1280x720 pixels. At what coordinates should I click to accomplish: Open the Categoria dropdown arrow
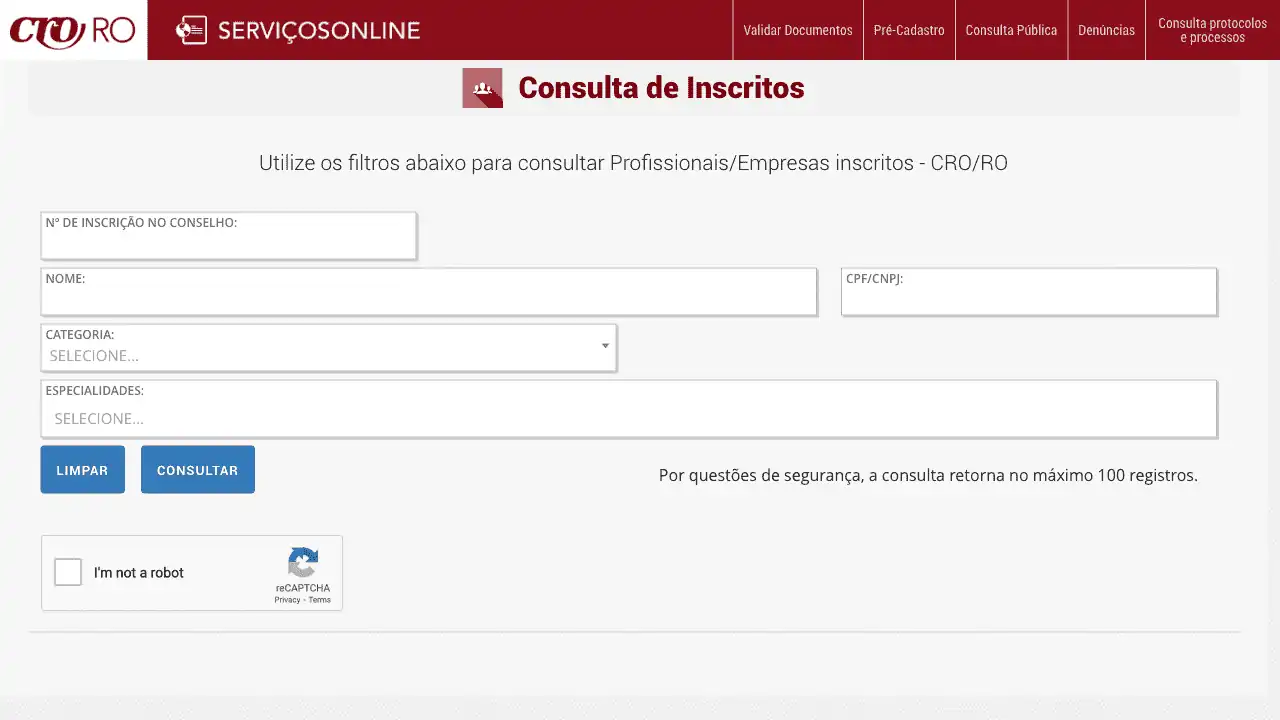605,346
